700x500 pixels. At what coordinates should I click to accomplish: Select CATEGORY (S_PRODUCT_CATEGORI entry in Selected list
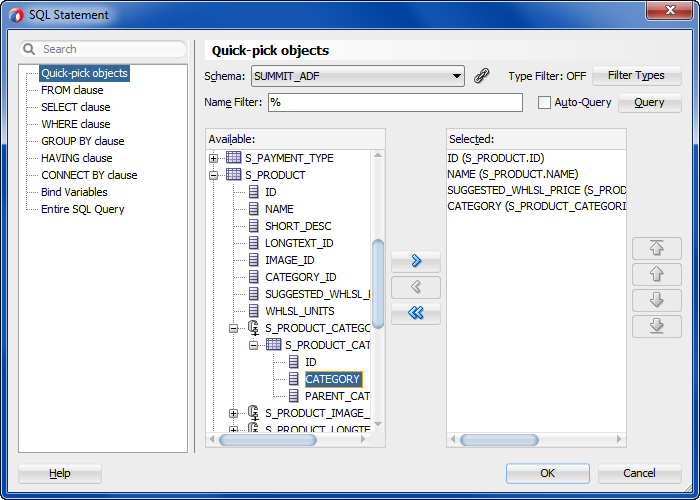536,206
